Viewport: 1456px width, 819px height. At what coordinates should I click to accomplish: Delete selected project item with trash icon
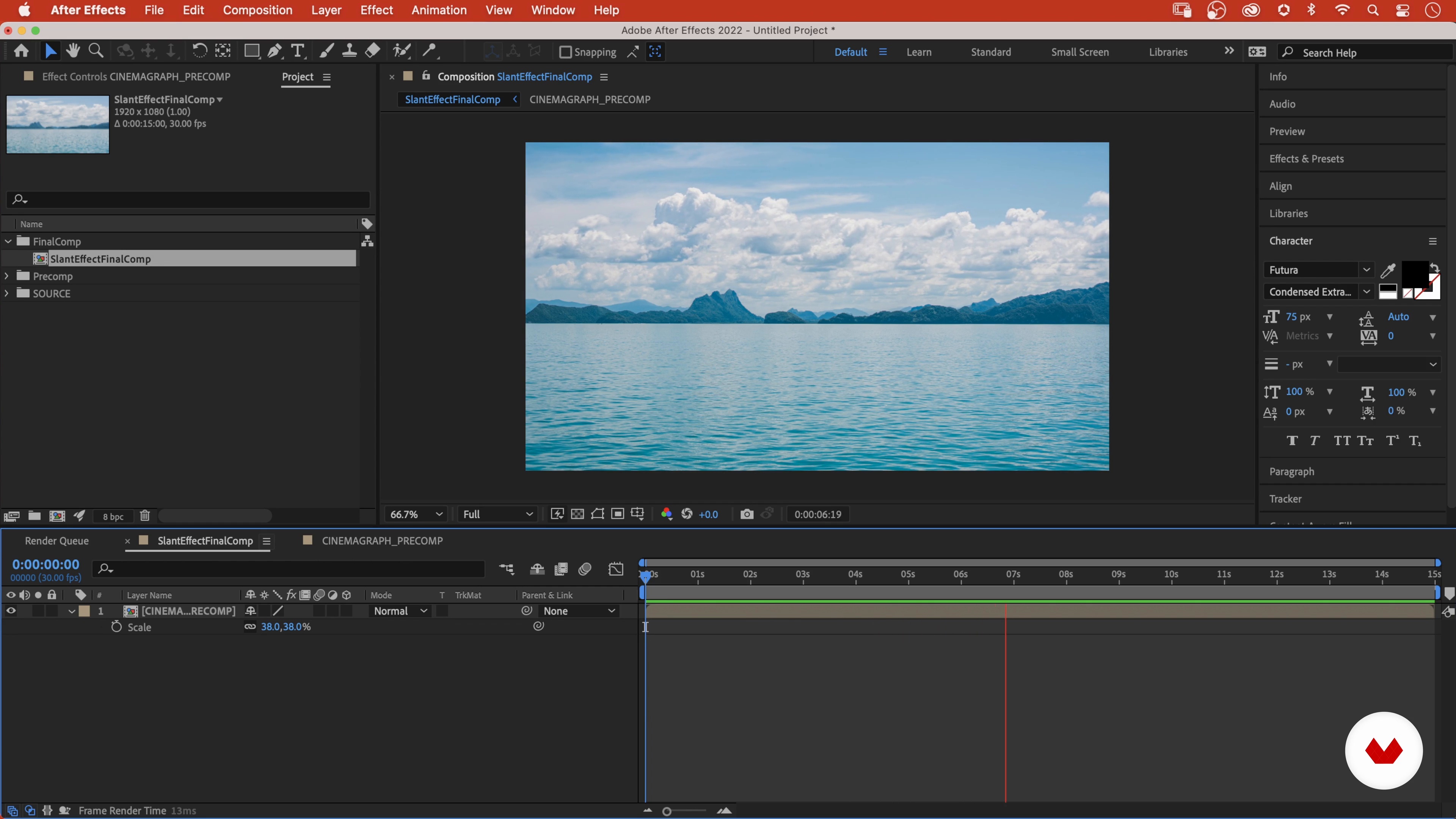click(x=145, y=516)
